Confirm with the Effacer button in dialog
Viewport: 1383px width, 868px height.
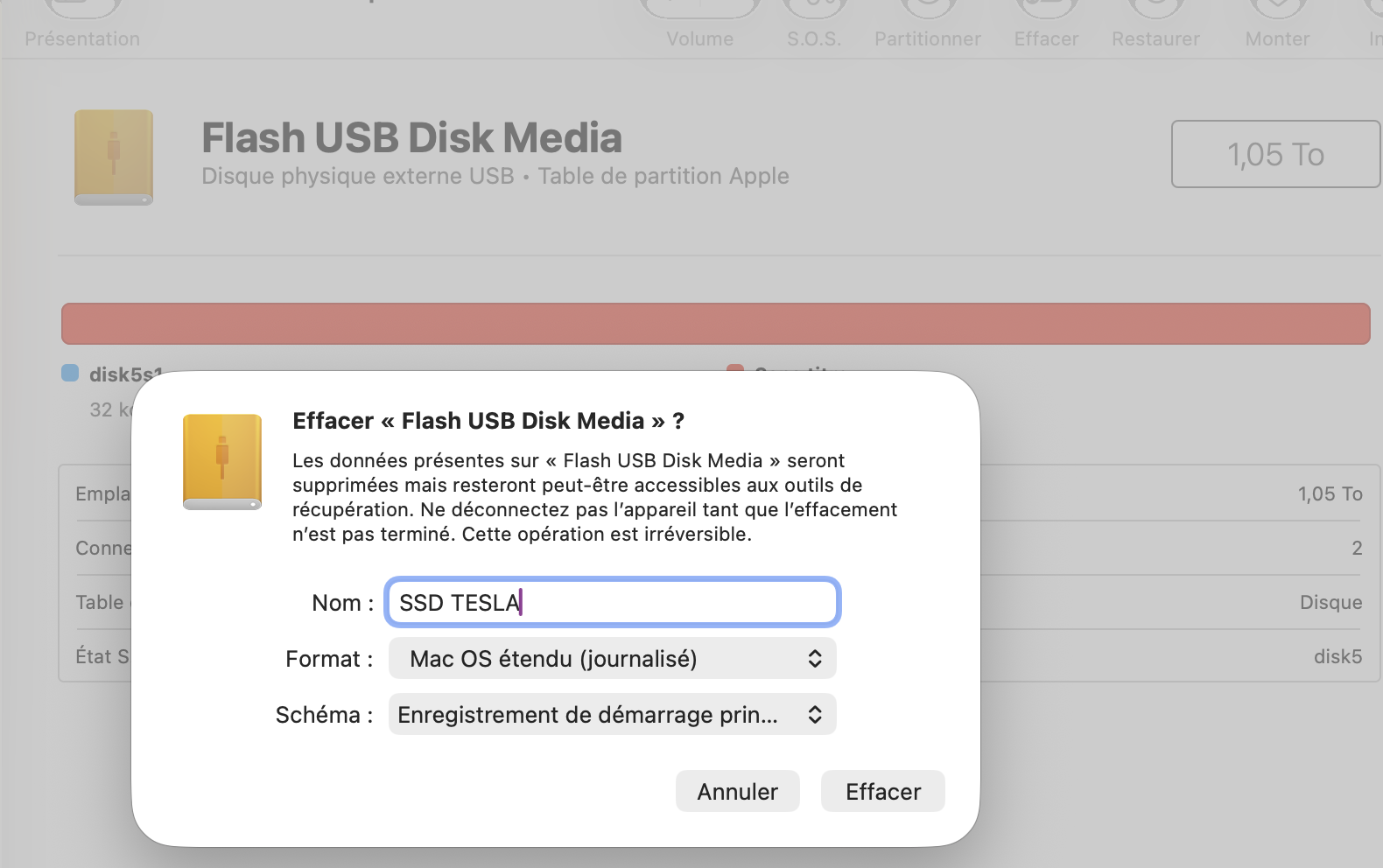click(882, 791)
